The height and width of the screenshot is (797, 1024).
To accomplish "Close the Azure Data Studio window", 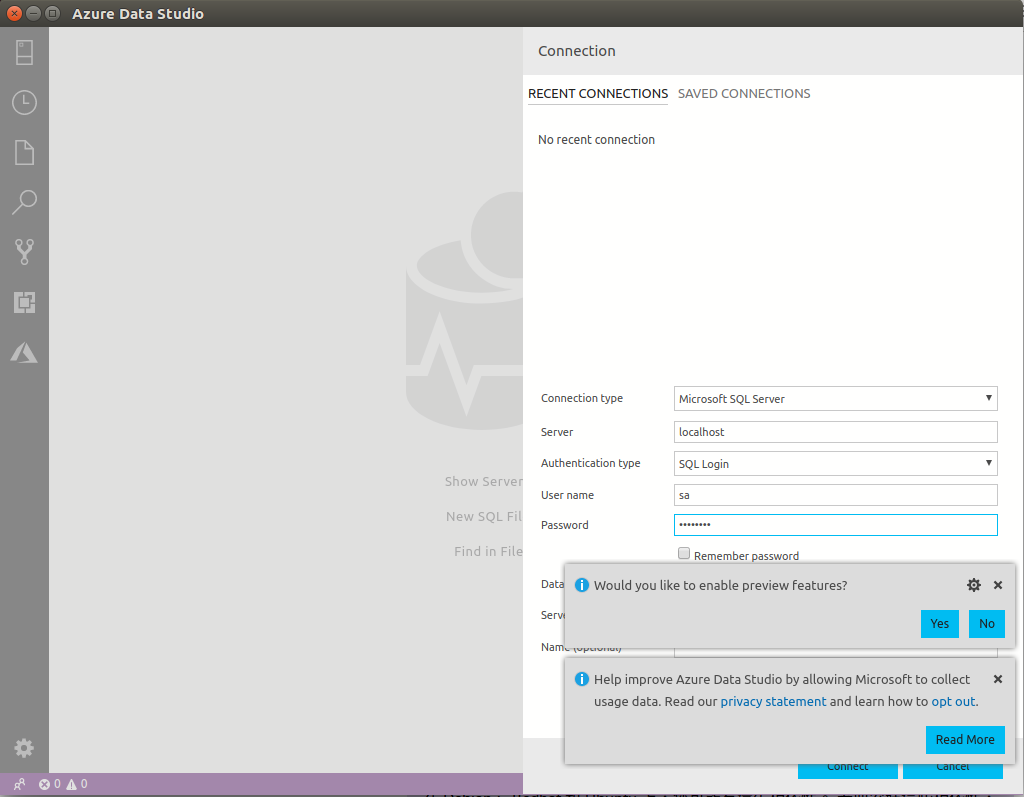I will point(14,13).
